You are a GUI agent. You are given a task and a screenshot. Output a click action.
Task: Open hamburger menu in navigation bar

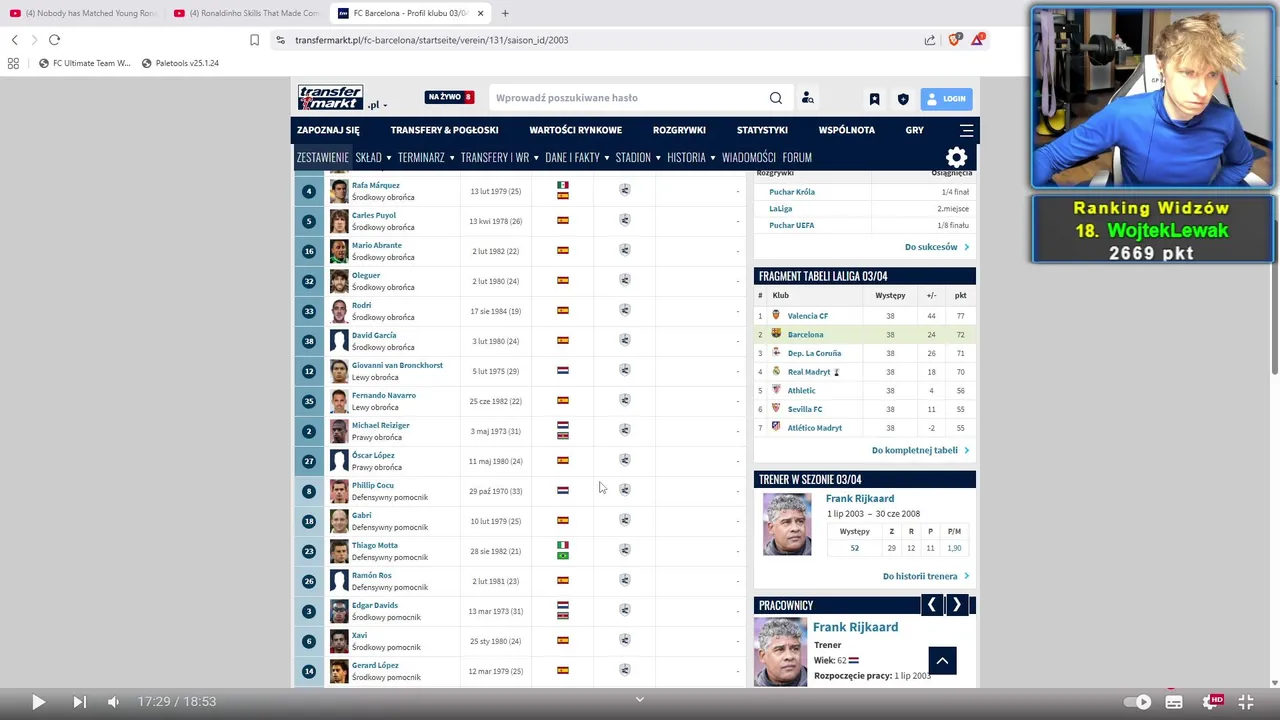966,130
